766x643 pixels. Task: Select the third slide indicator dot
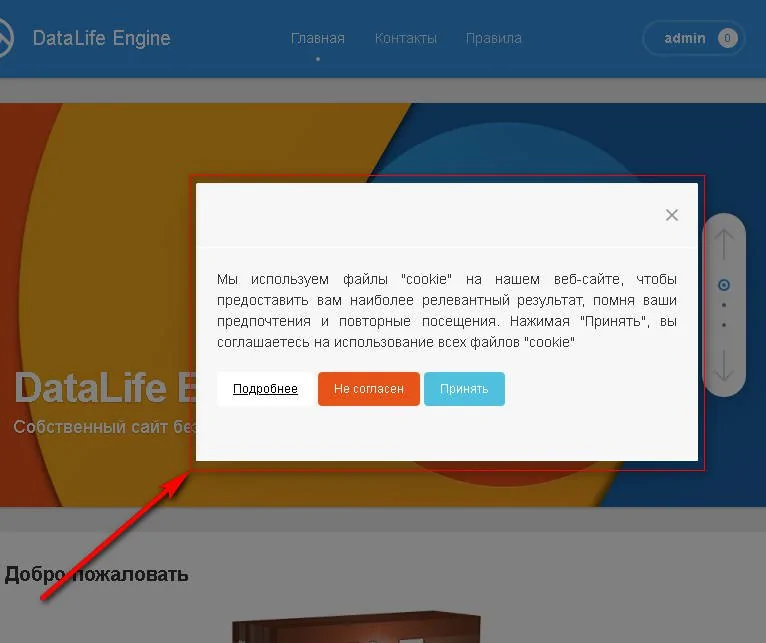[x=723, y=324]
